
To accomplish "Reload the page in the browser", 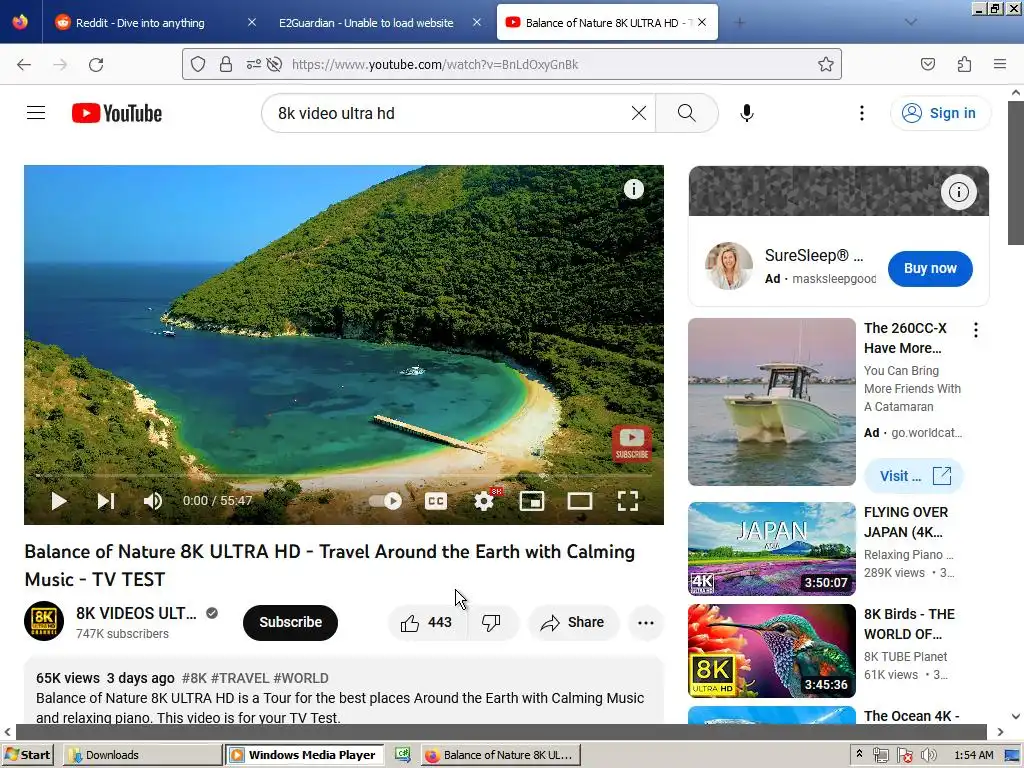I will pyautogui.click(x=96, y=64).
